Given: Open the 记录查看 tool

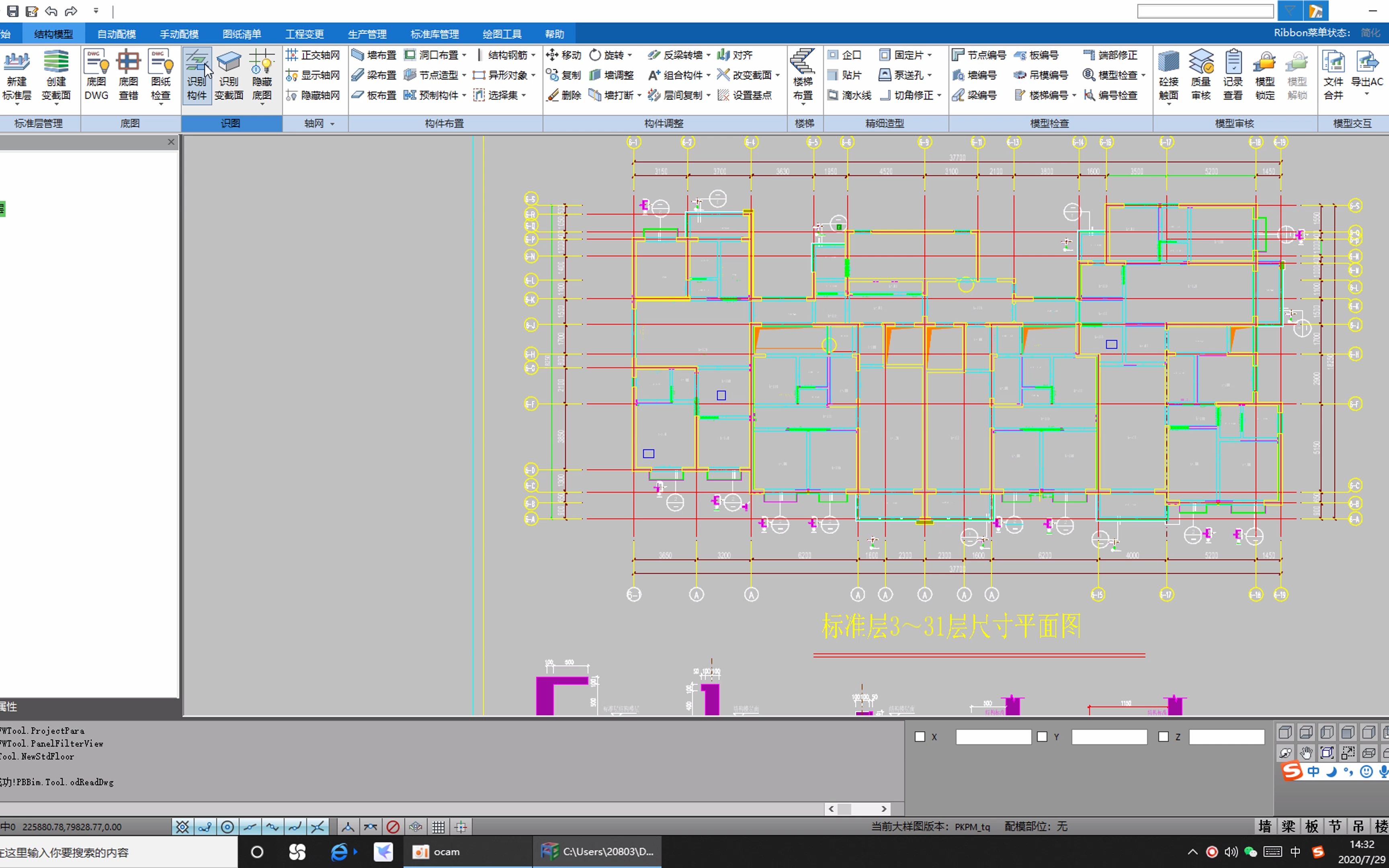Looking at the screenshot, I should pyautogui.click(x=1233, y=75).
